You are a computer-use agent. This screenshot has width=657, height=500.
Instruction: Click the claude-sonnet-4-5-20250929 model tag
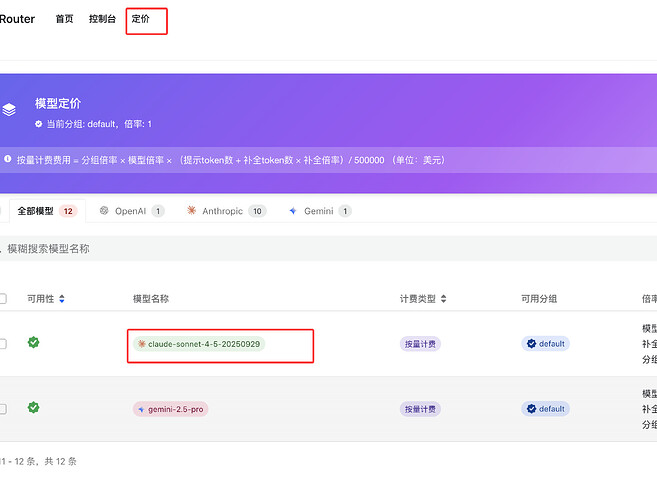[199, 344]
